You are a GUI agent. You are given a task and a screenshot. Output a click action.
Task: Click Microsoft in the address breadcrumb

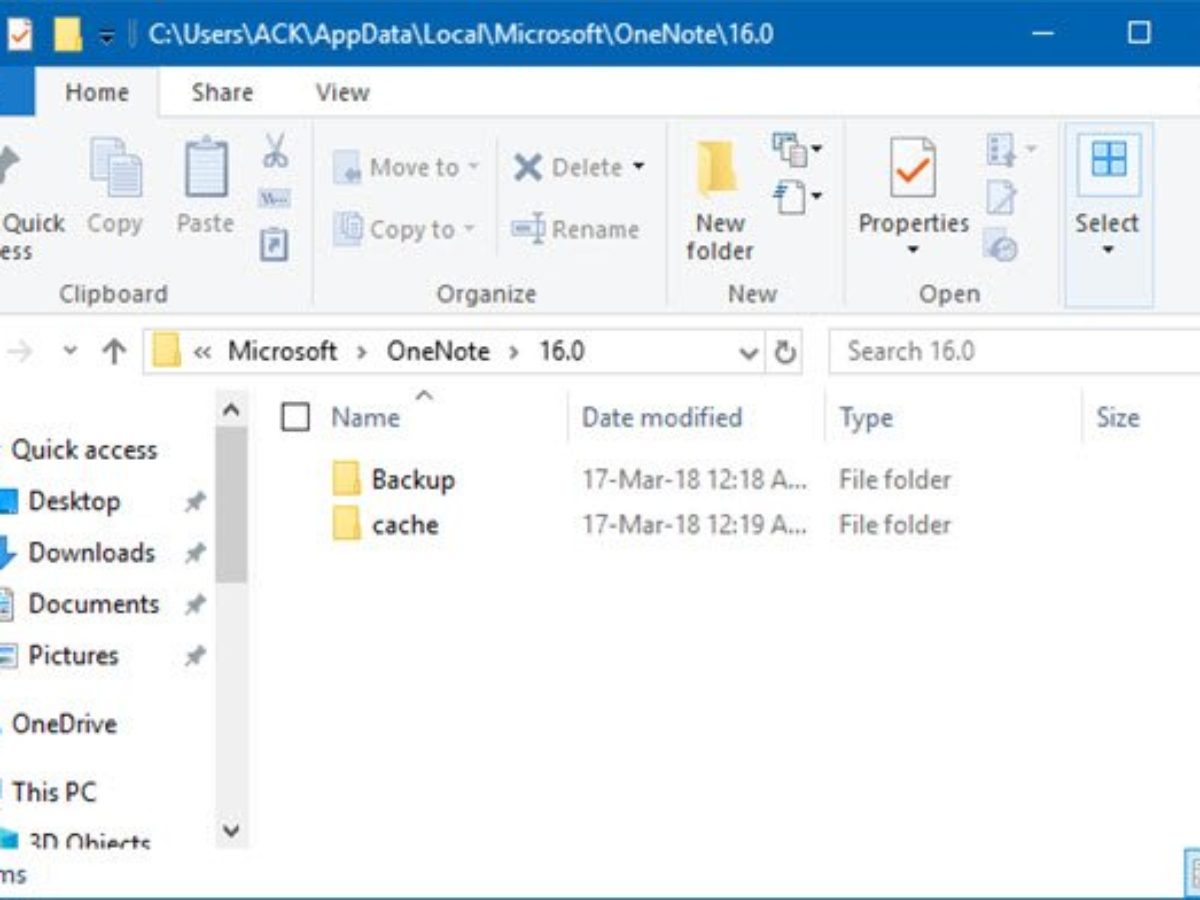(283, 351)
